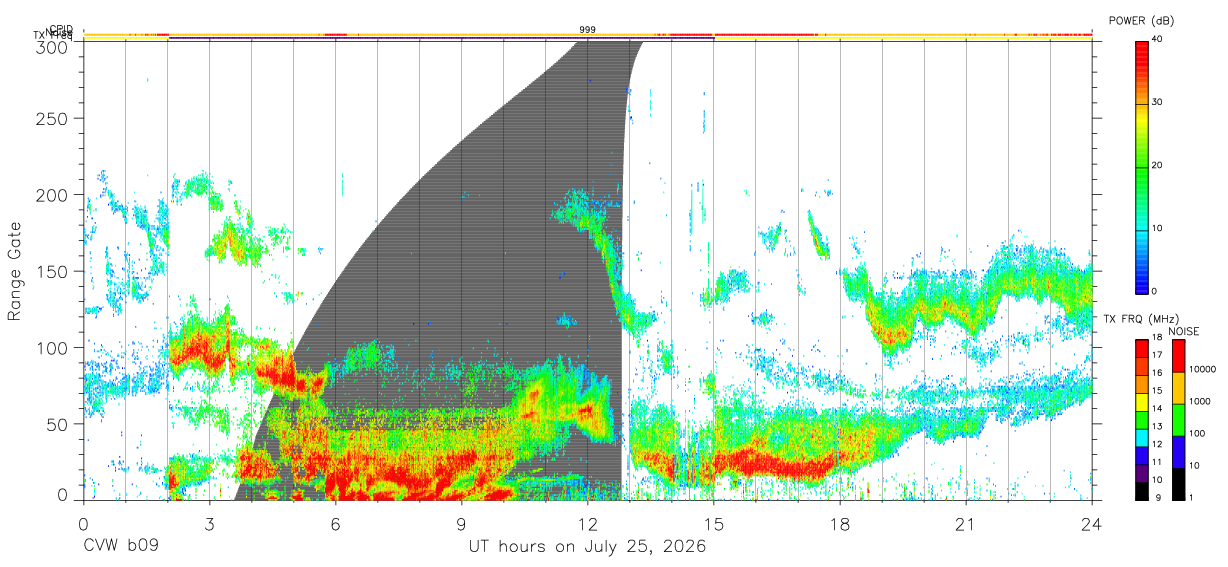Click the 18 label on TX FRQ scale
This screenshot has height=567, width=1228.
point(1157,337)
